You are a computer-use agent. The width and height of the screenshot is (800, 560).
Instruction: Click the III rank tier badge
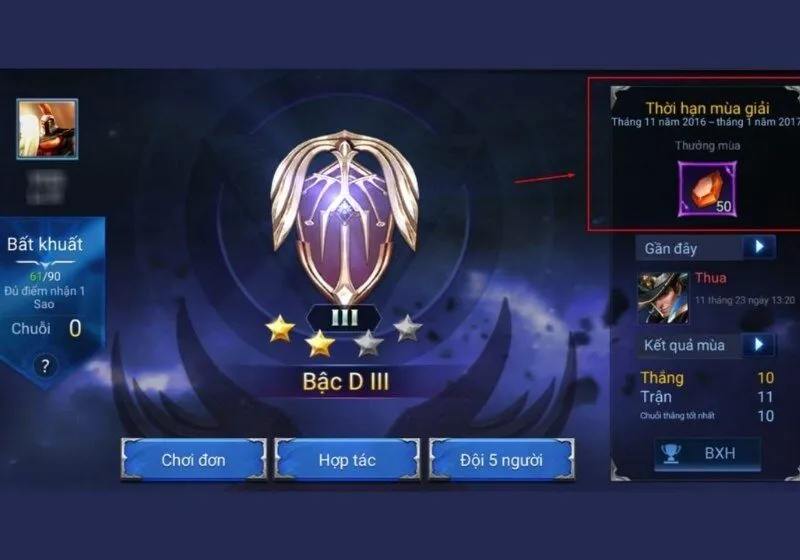point(344,318)
